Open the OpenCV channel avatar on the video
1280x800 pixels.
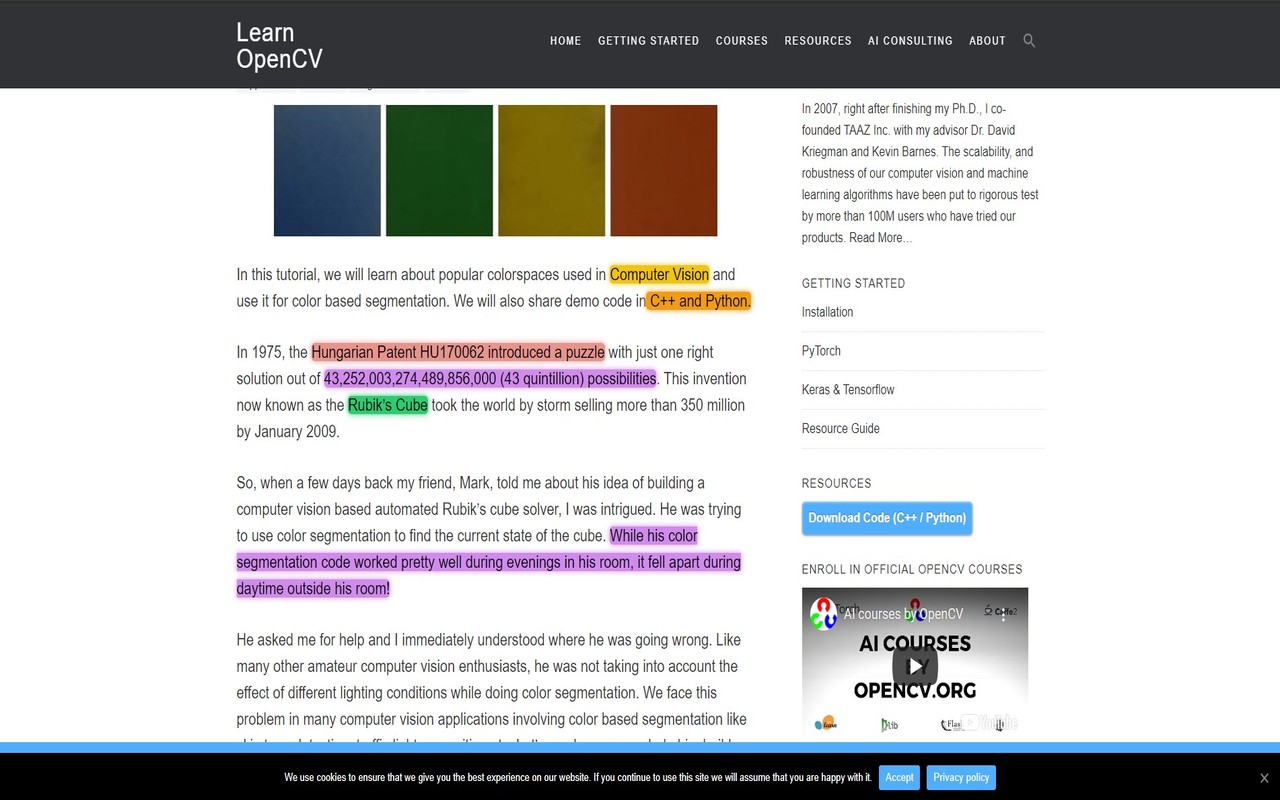pos(823,613)
